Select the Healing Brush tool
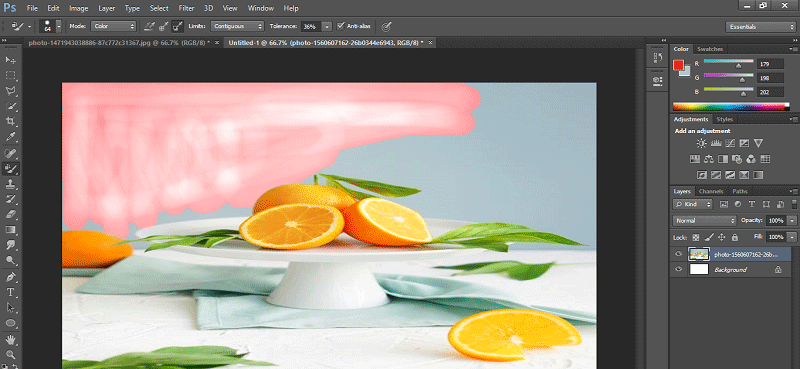Viewport: 800px width, 369px height. (10, 153)
